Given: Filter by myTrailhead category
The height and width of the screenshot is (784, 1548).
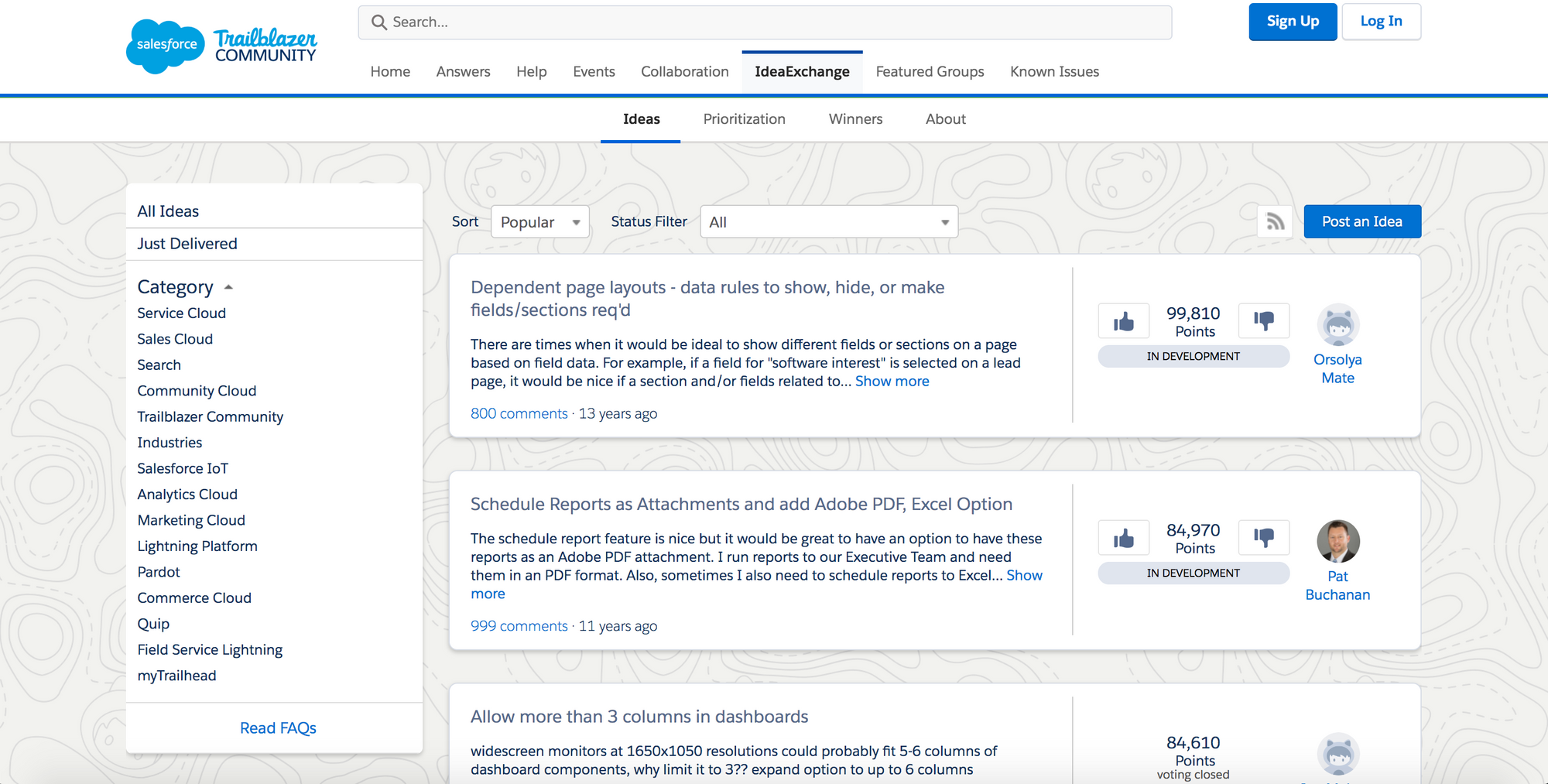Looking at the screenshot, I should coord(176,676).
